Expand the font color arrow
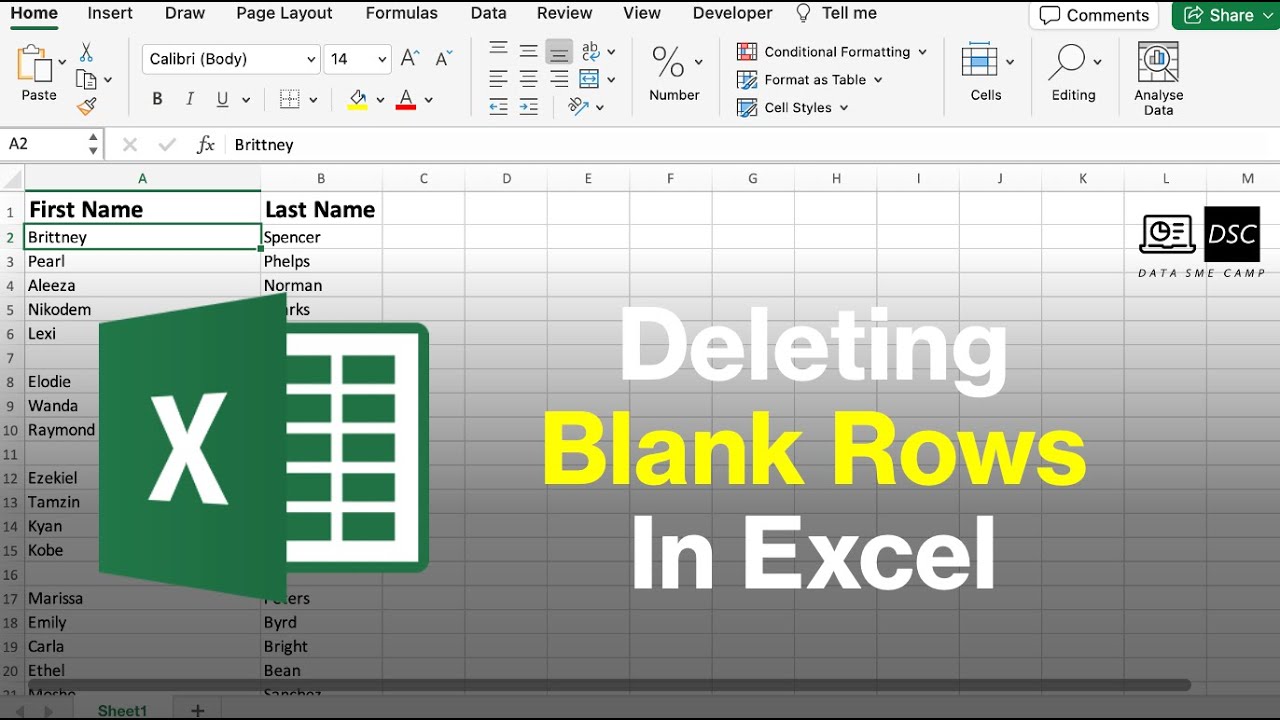This screenshot has height=720, width=1280. [428, 100]
